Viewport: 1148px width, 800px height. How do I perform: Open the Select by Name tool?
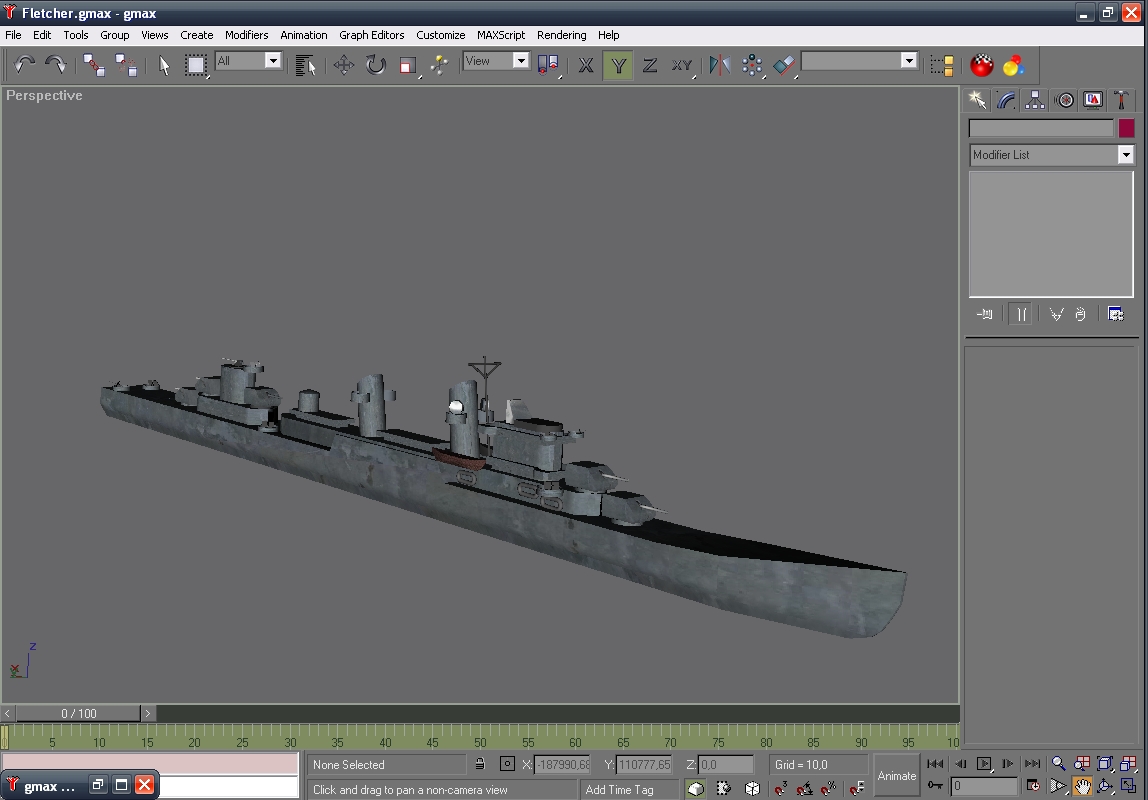pos(305,65)
